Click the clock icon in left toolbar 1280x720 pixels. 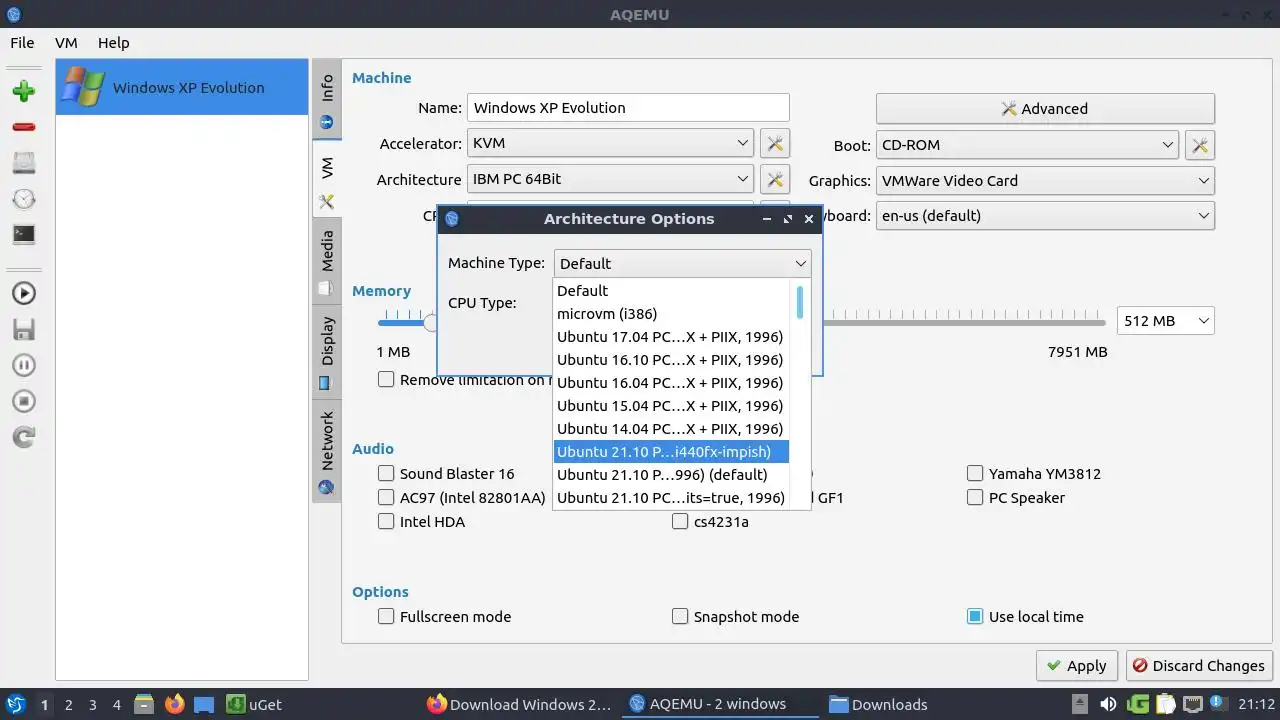[x=24, y=198]
